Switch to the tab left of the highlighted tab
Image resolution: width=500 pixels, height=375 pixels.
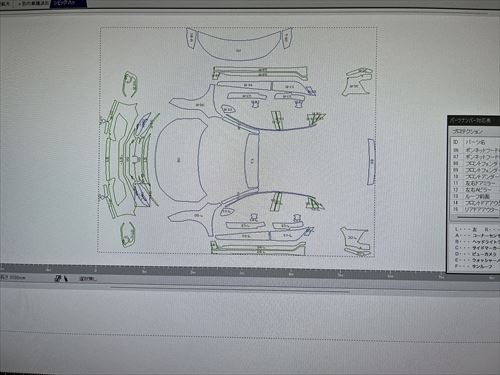[33, 4]
